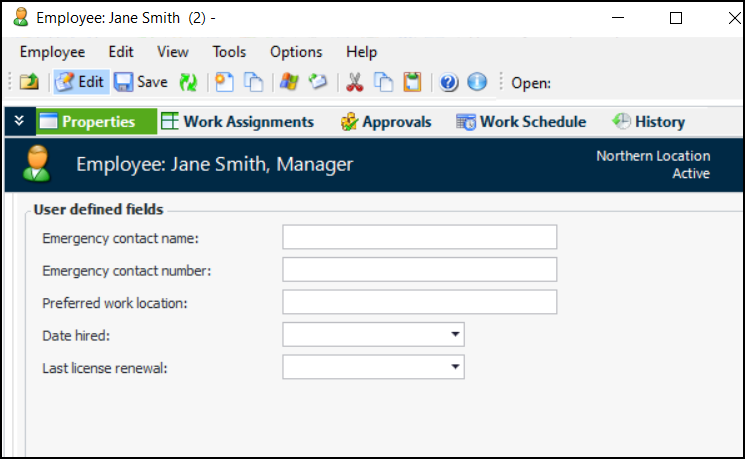Click the paste clipboard icon in toolbar
This screenshot has height=459, width=745.
(412, 83)
